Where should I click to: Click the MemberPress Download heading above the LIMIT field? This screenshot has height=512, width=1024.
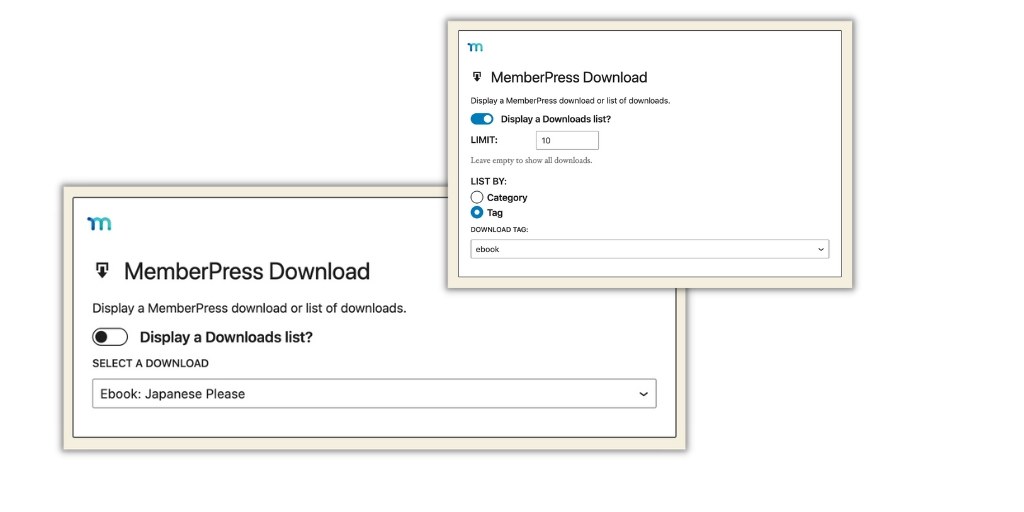pyautogui.click(x=568, y=77)
